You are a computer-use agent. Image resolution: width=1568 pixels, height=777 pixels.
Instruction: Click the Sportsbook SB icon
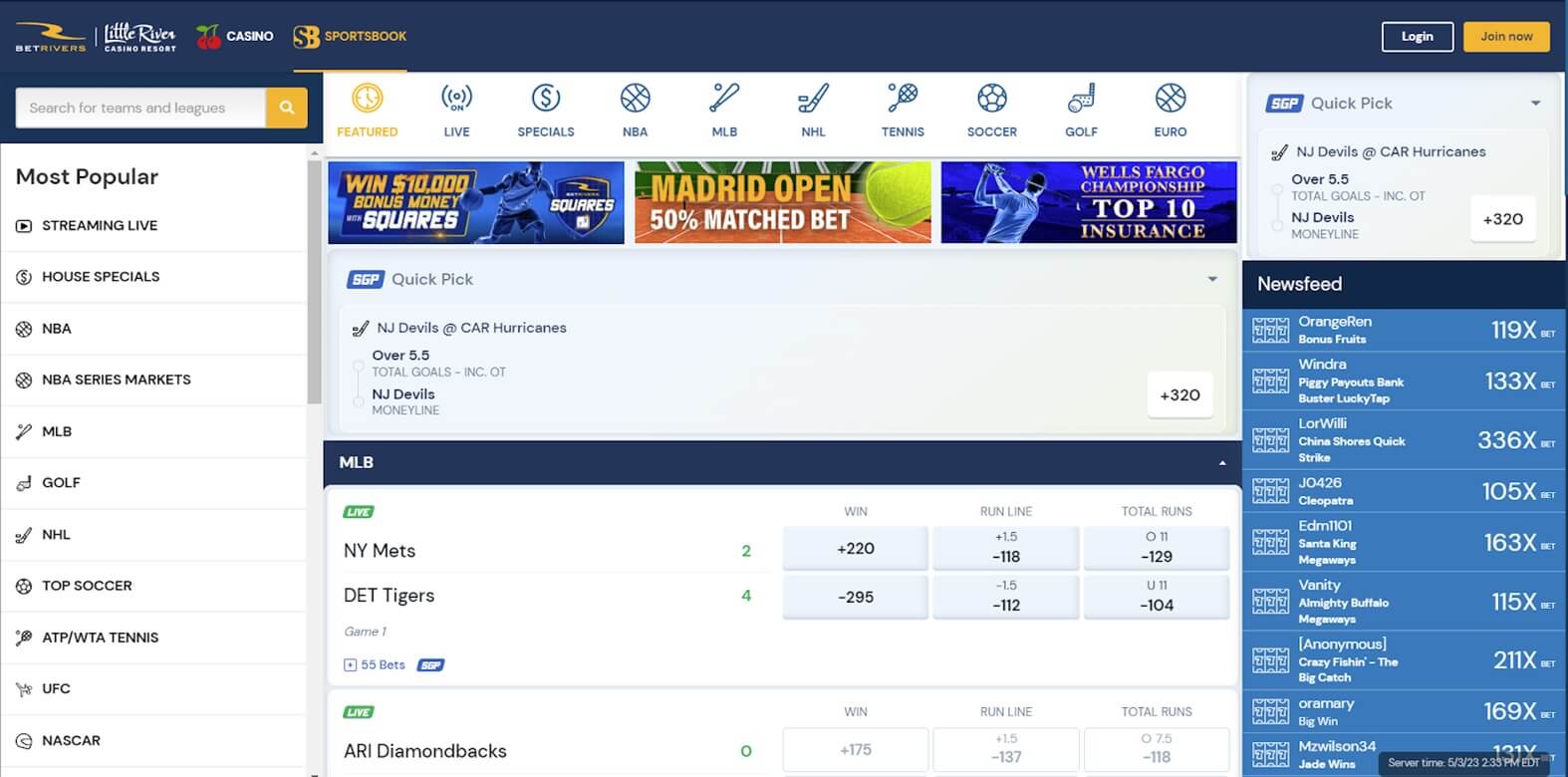pos(307,37)
